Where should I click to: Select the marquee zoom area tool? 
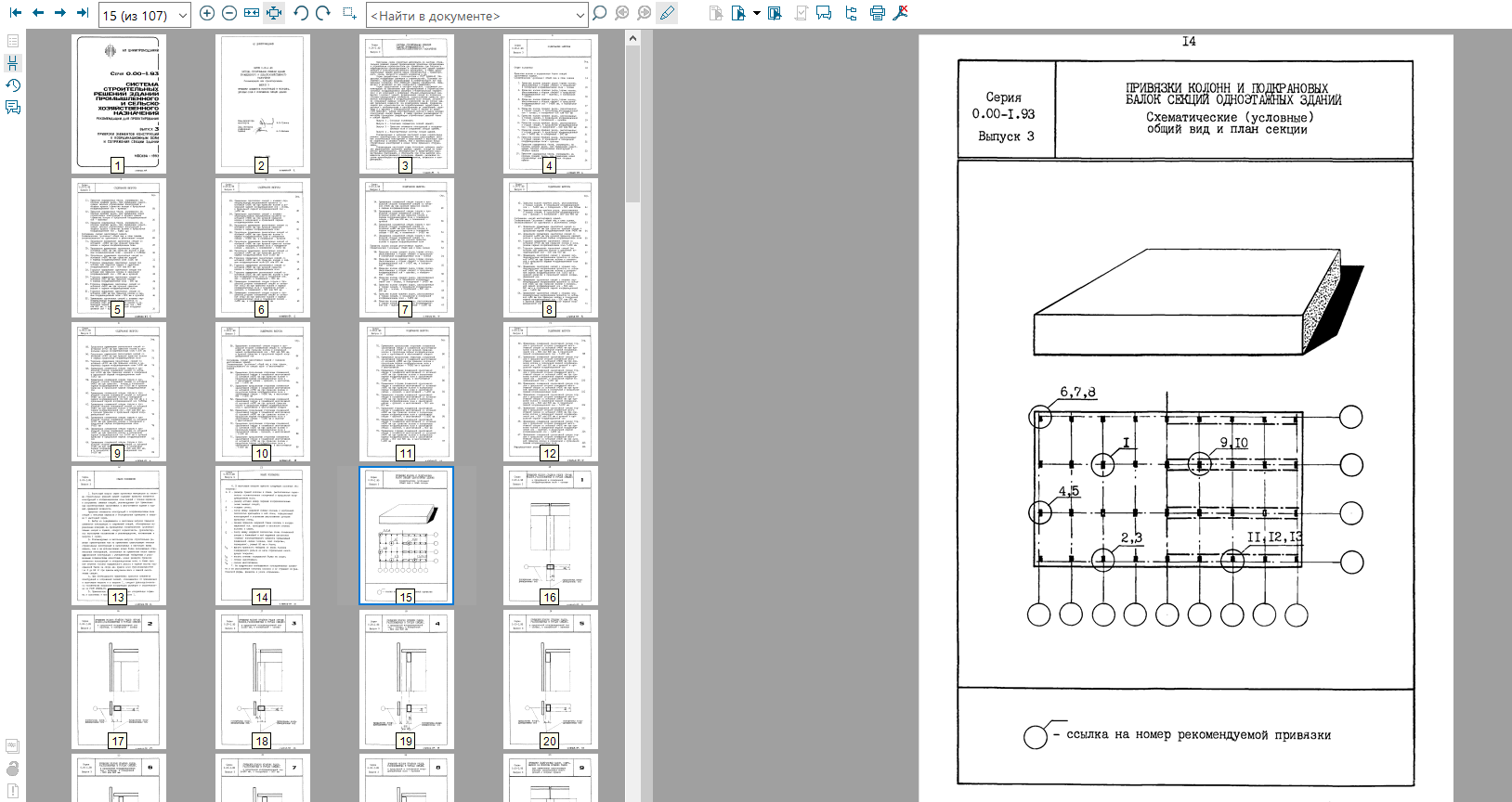349,13
